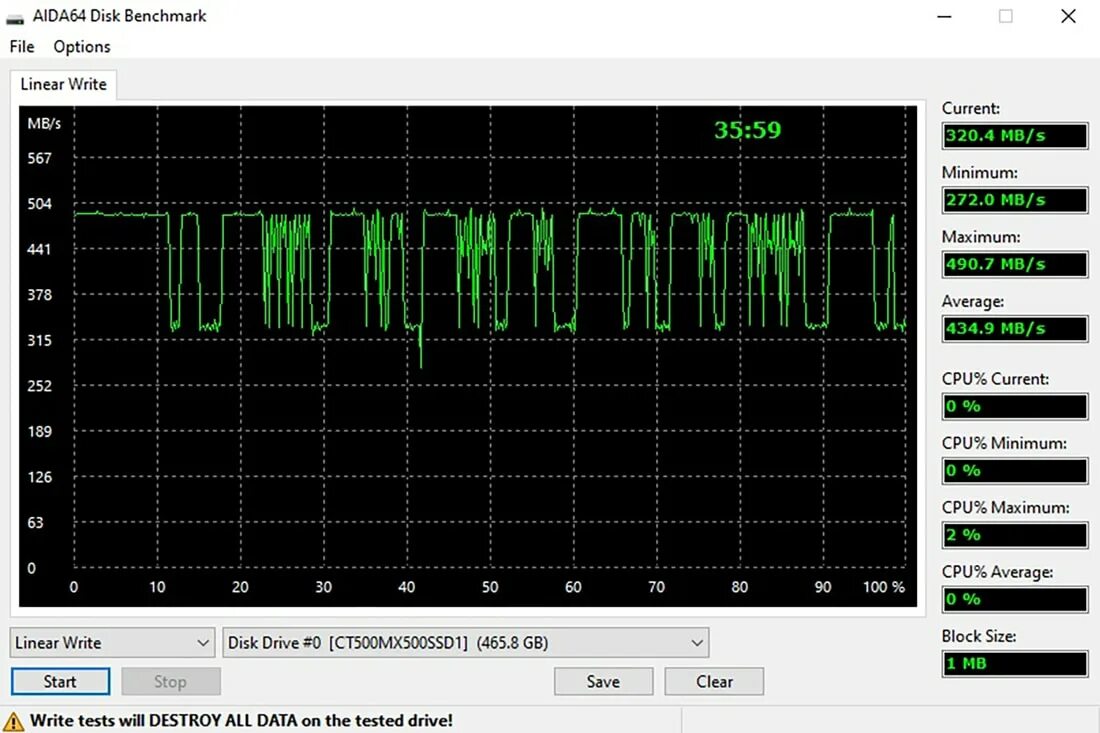
Task: Open the File menu
Action: tap(22, 47)
